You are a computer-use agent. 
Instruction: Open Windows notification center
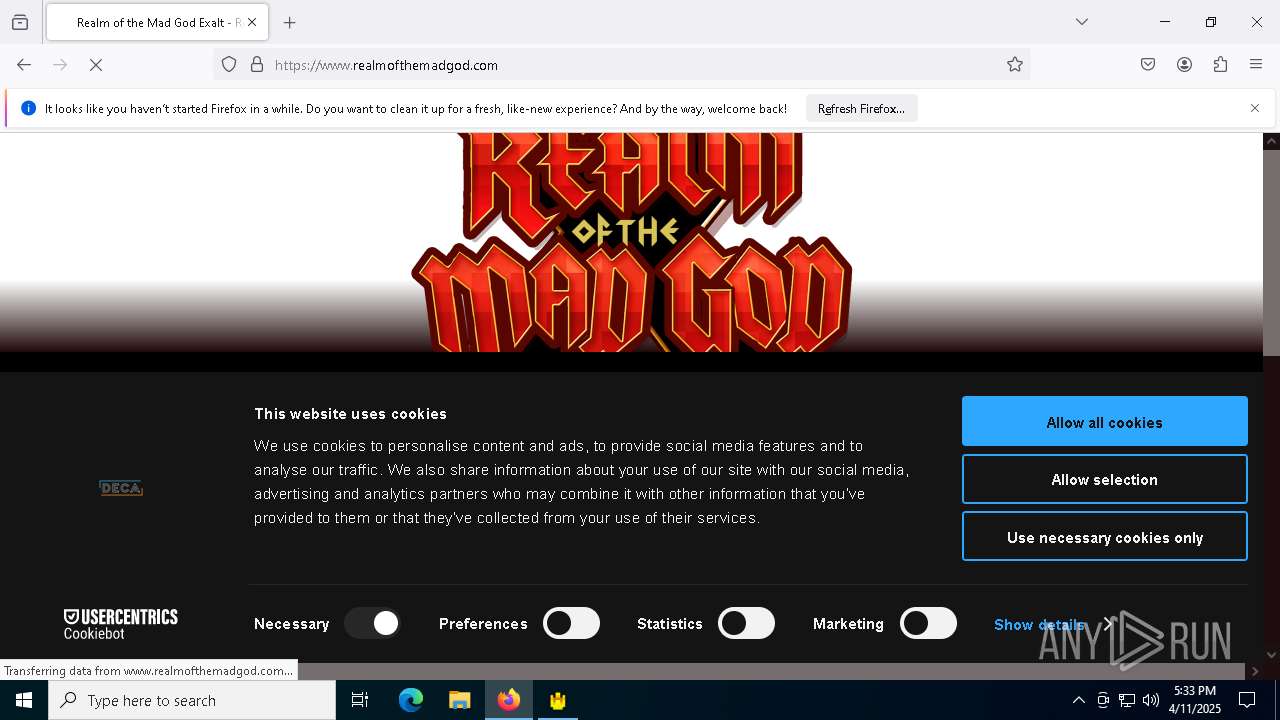[1247, 700]
